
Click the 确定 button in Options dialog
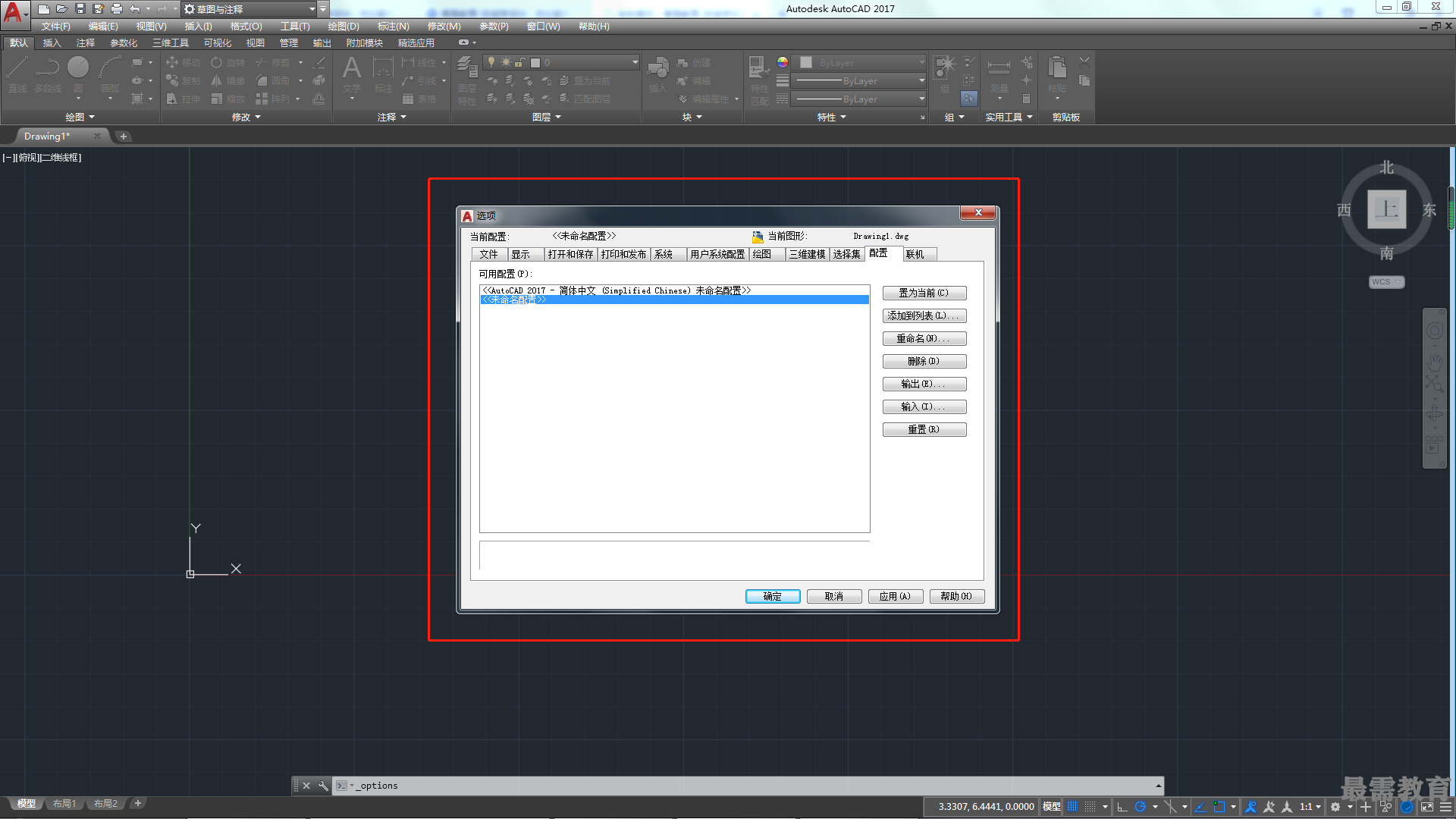pyautogui.click(x=773, y=597)
